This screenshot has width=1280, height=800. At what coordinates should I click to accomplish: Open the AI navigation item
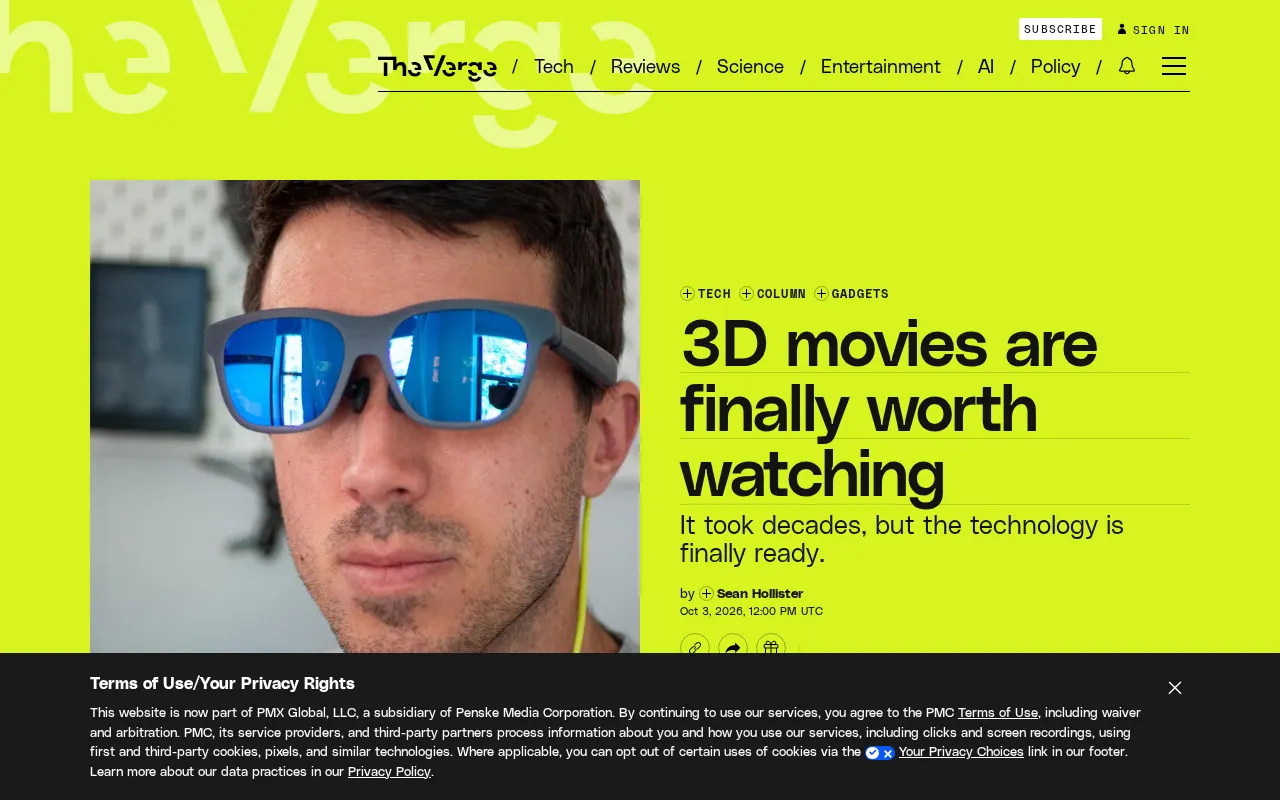tap(986, 66)
